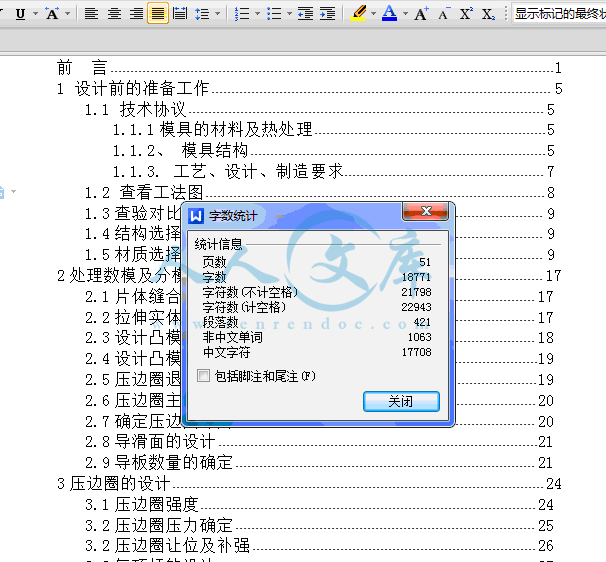Click the WPS icon in dialog title
Viewport: 606px width, 562px height.
click(x=196, y=216)
